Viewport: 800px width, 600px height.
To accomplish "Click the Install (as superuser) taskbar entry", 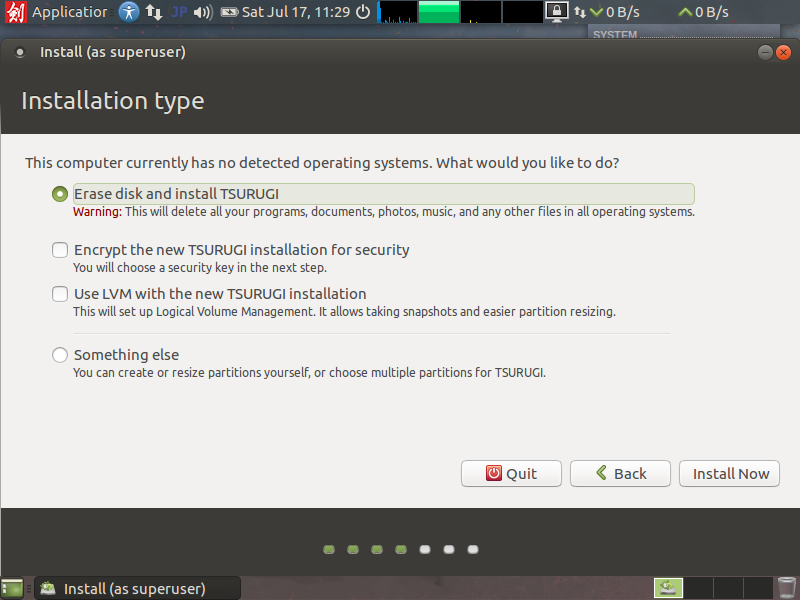I will pos(138,588).
